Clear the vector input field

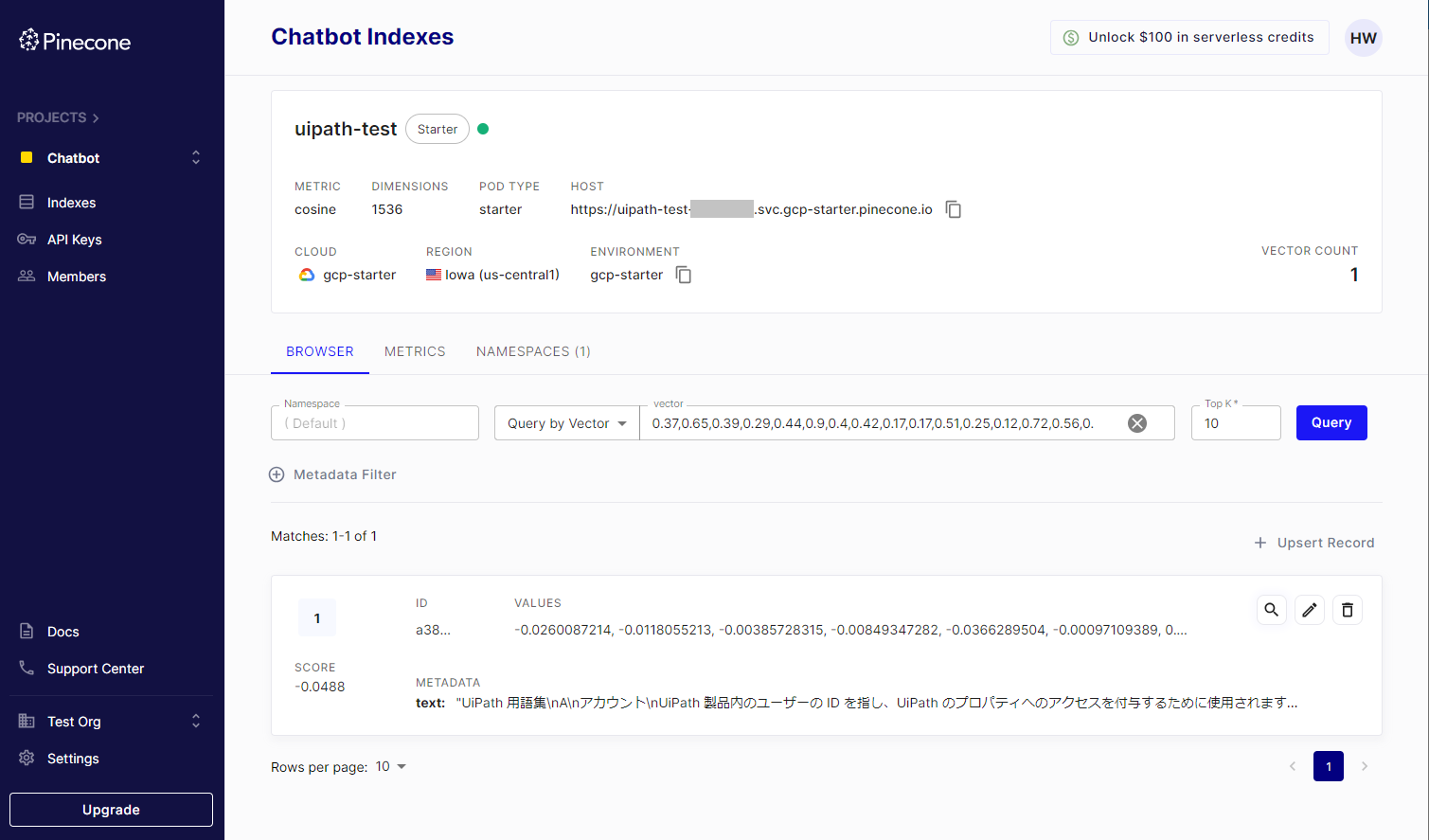(x=1137, y=423)
